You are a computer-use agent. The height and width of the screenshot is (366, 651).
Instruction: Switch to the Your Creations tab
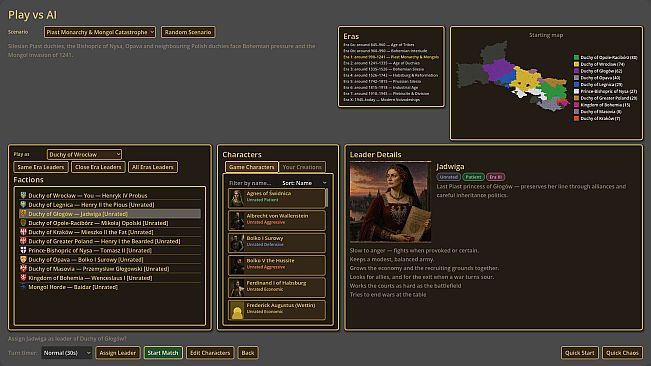tap(302, 167)
